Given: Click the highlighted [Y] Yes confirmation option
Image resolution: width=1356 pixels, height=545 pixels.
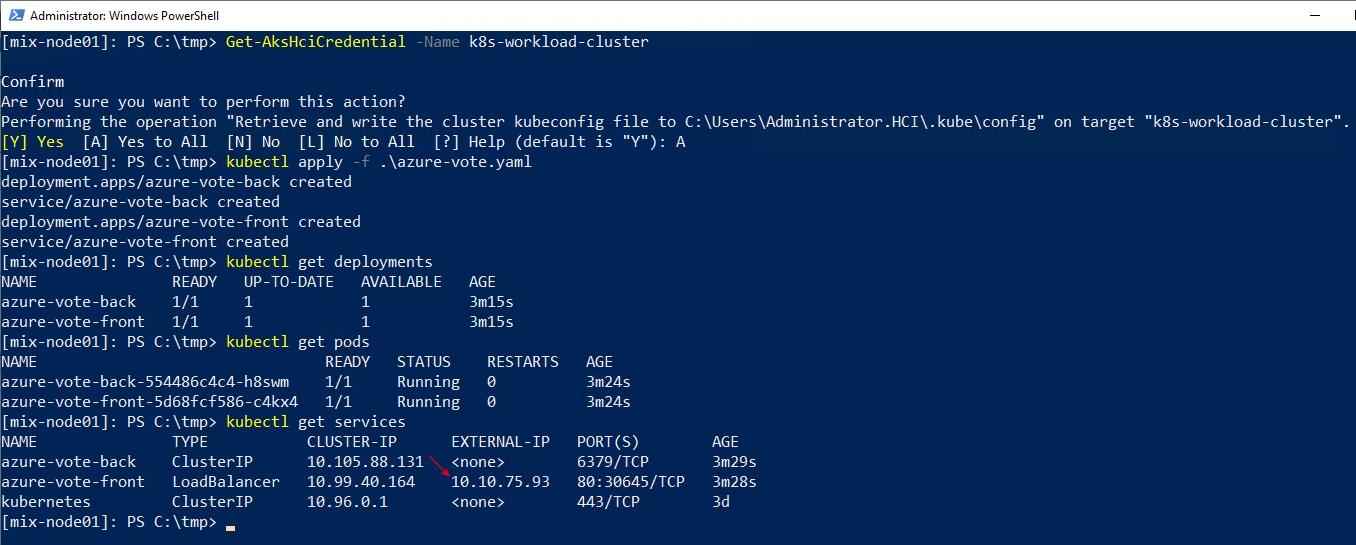Looking at the screenshot, I should [x=33, y=142].
